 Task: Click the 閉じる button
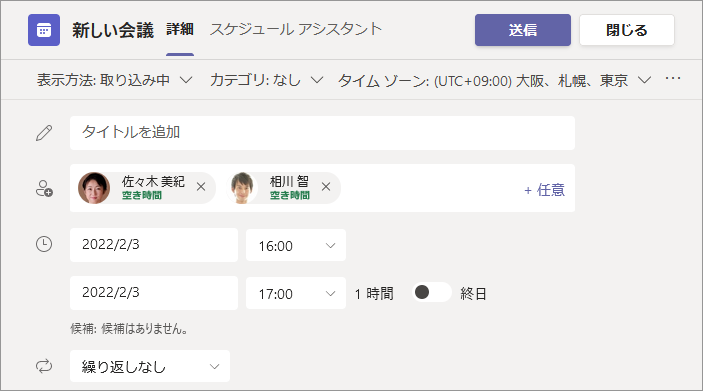[x=627, y=30]
